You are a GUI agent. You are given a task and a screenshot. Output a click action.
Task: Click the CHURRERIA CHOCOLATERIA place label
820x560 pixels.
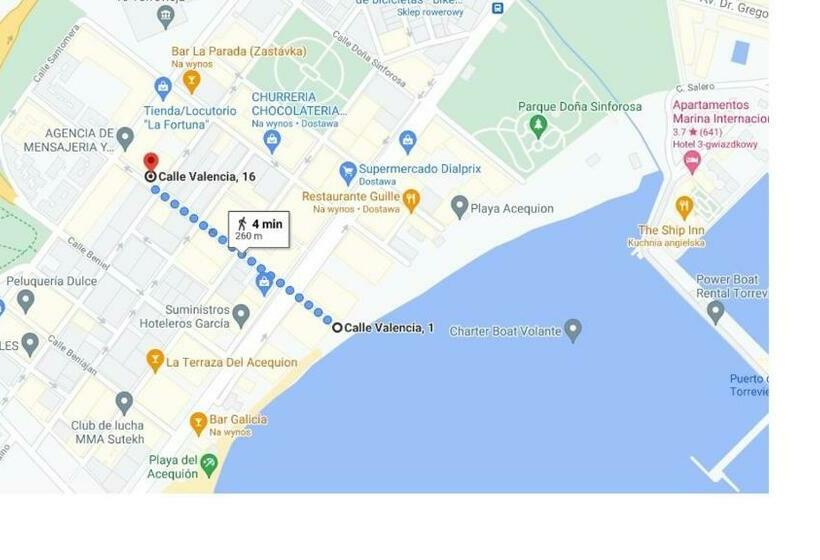click(298, 104)
